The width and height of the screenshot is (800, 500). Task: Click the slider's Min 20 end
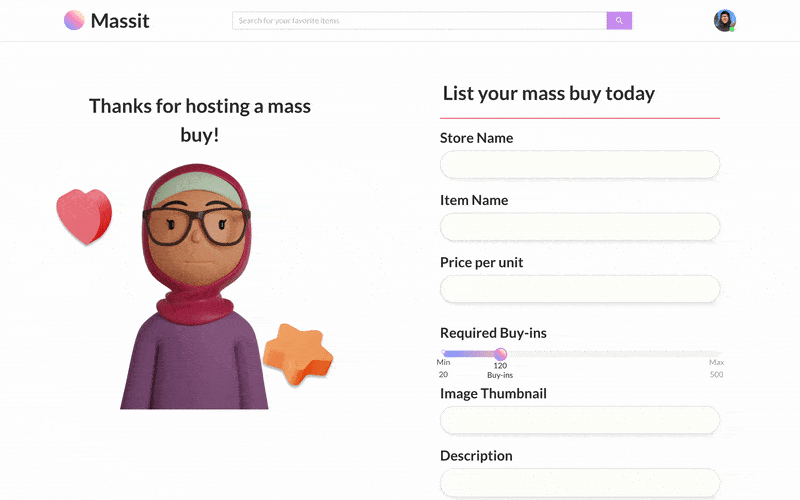(445, 354)
